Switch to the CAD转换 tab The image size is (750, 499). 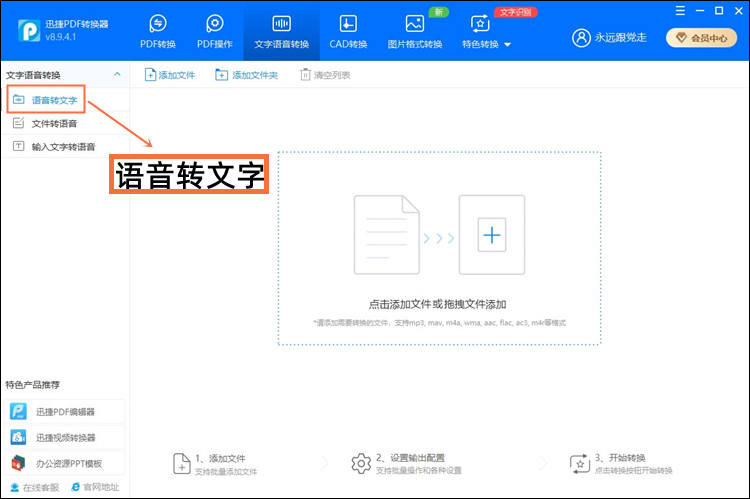click(348, 32)
